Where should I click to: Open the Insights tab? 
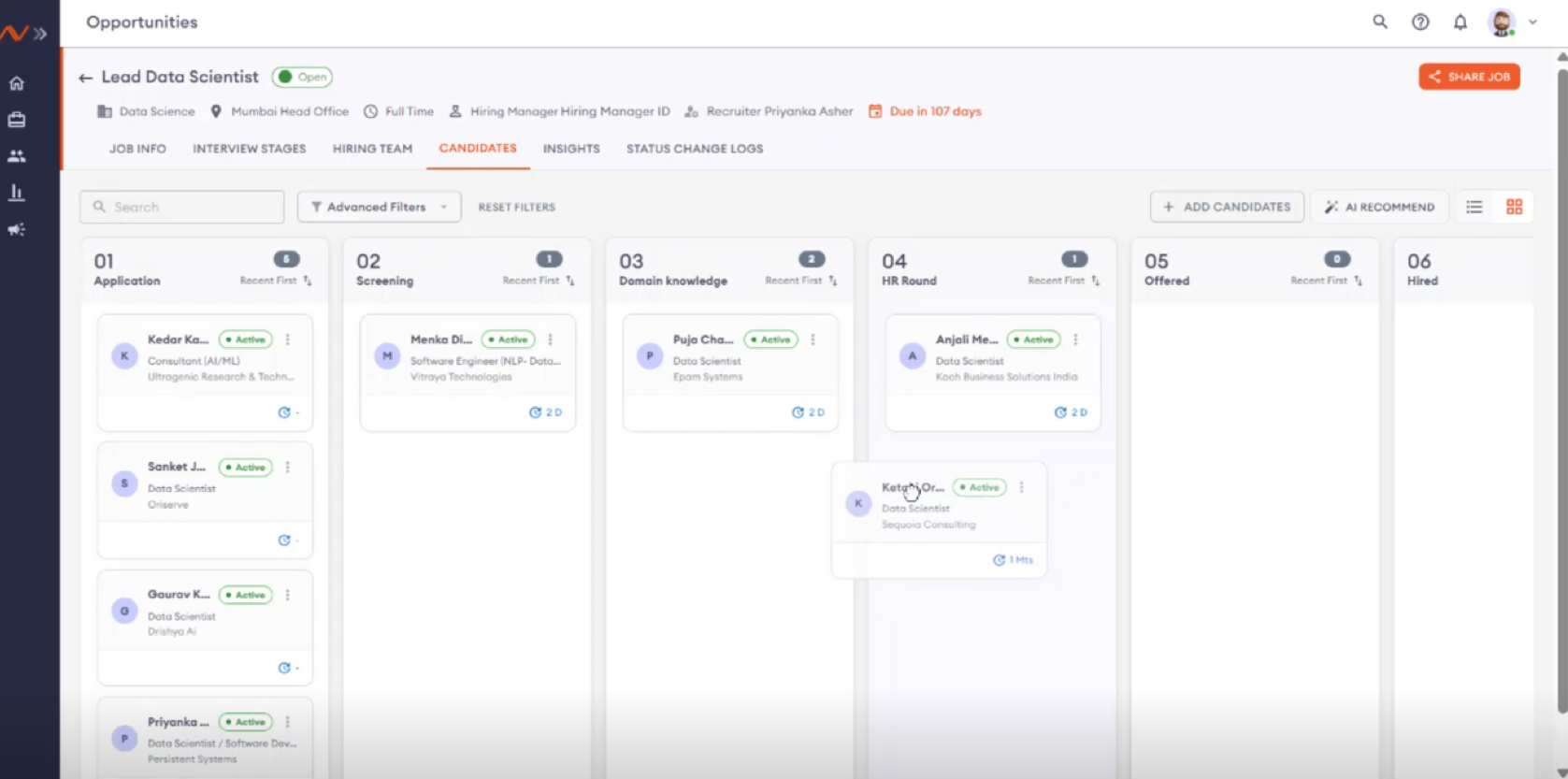coord(571,149)
